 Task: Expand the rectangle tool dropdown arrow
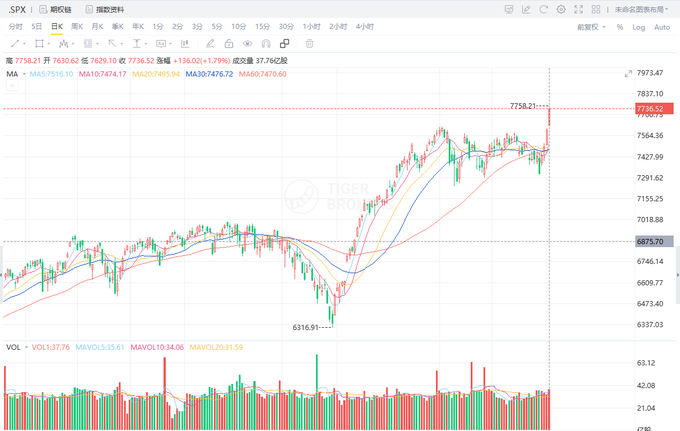(x=49, y=44)
